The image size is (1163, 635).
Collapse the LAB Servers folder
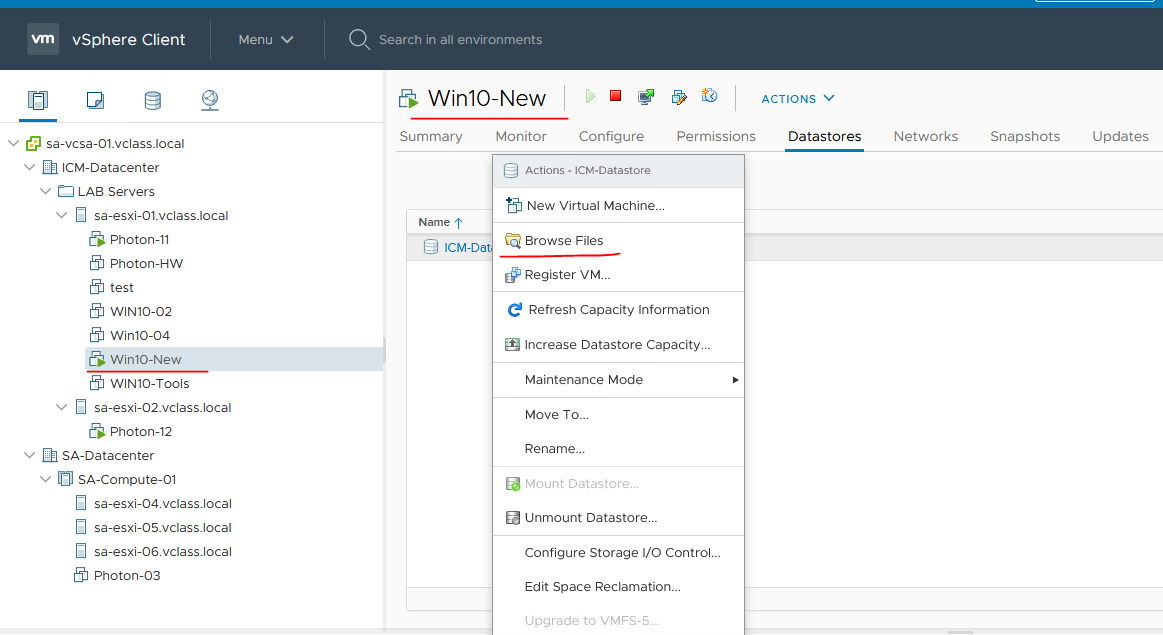pos(45,191)
